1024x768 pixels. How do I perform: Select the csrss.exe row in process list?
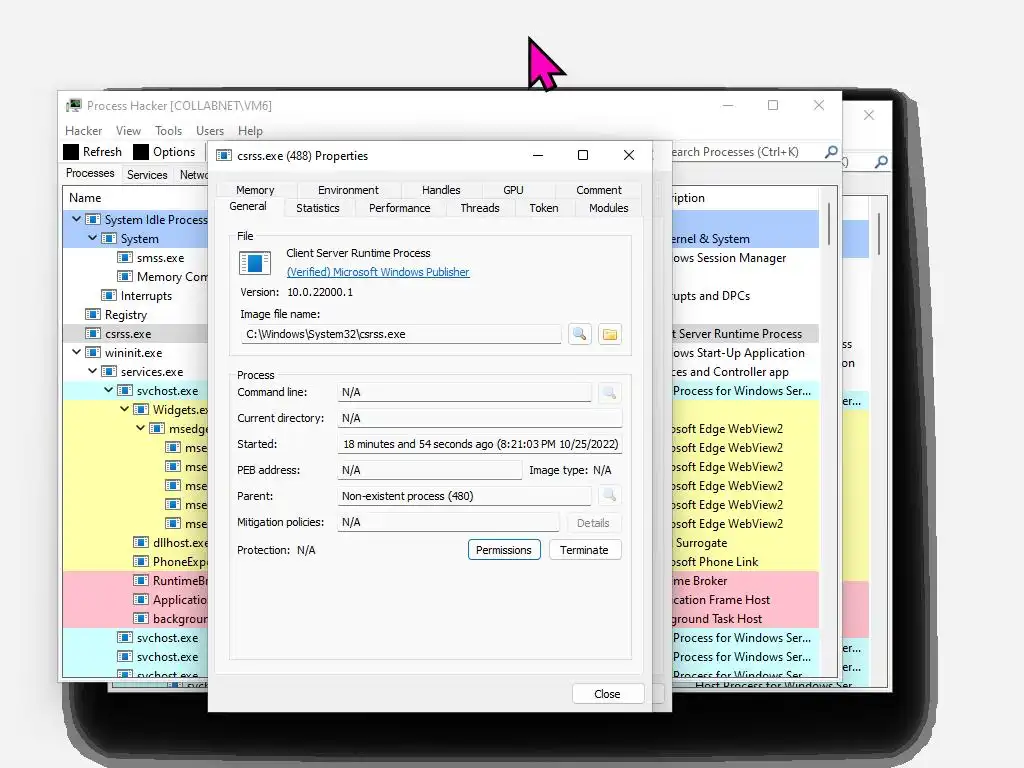point(135,334)
